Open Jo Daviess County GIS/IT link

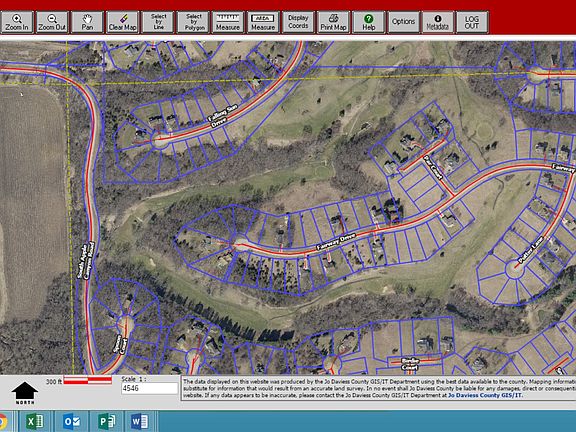(485, 395)
